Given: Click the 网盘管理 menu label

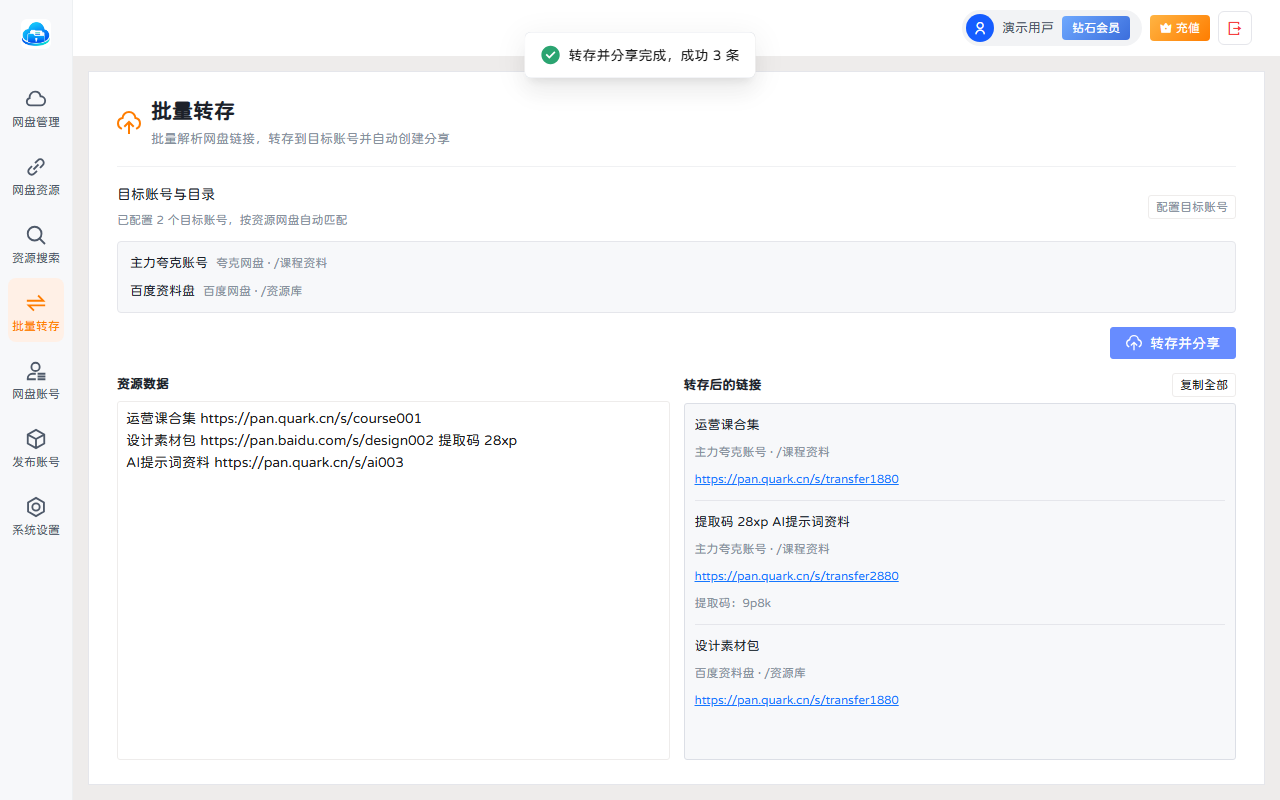Looking at the screenshot, I should 36,122.
